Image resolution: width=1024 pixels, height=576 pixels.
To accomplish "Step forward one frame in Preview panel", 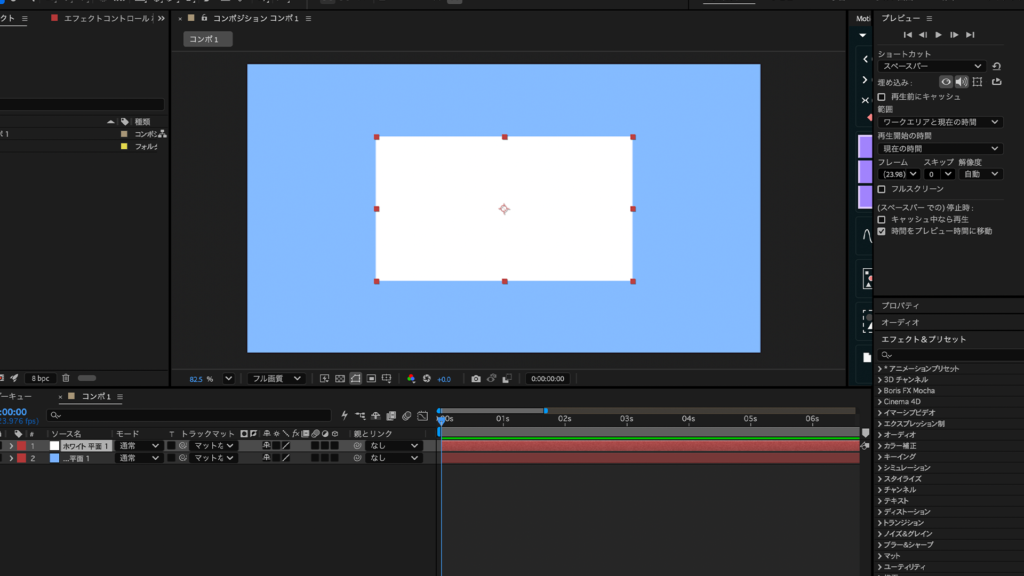I will [954, 35].
